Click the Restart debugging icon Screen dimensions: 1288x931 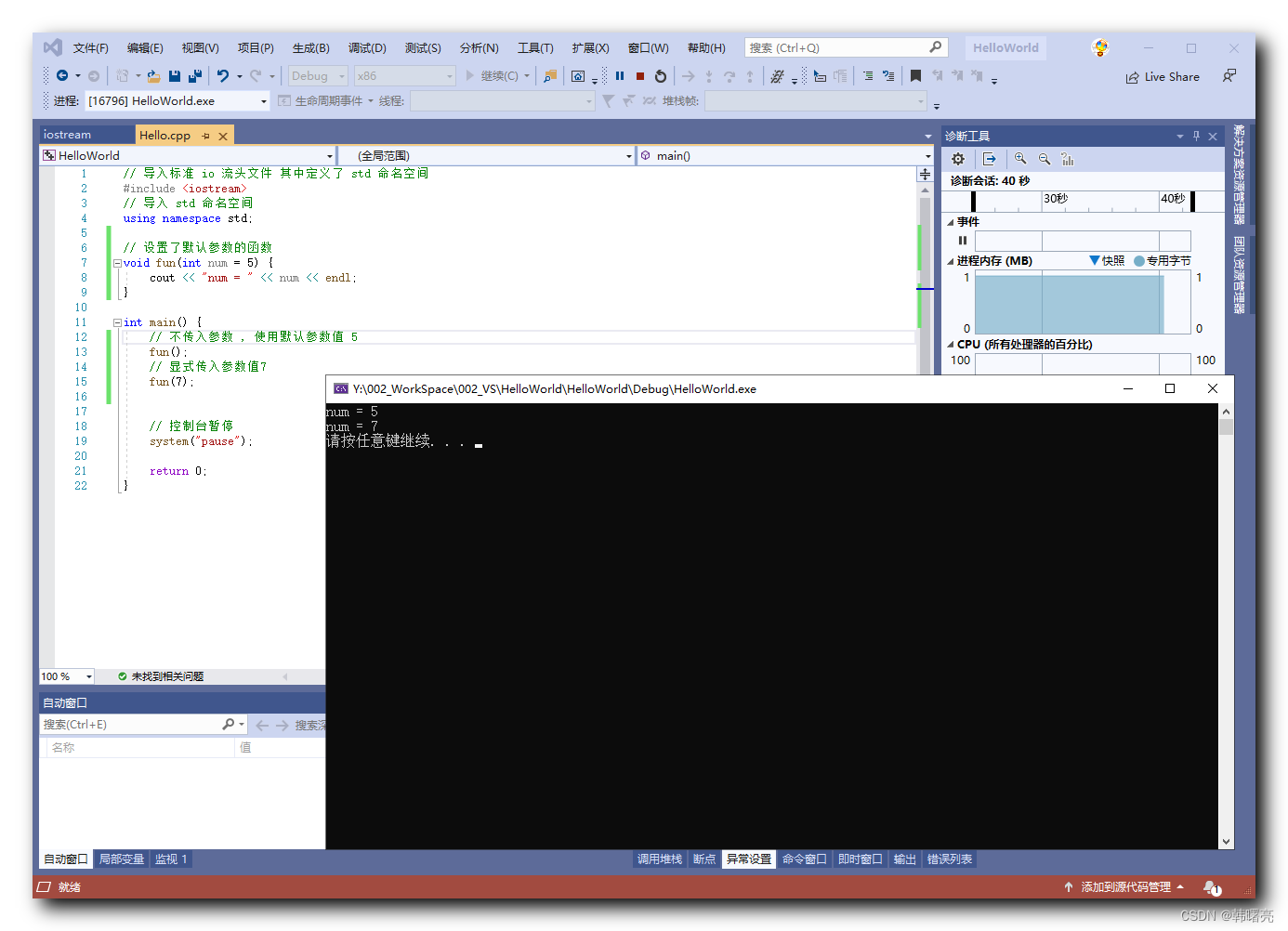661,75
